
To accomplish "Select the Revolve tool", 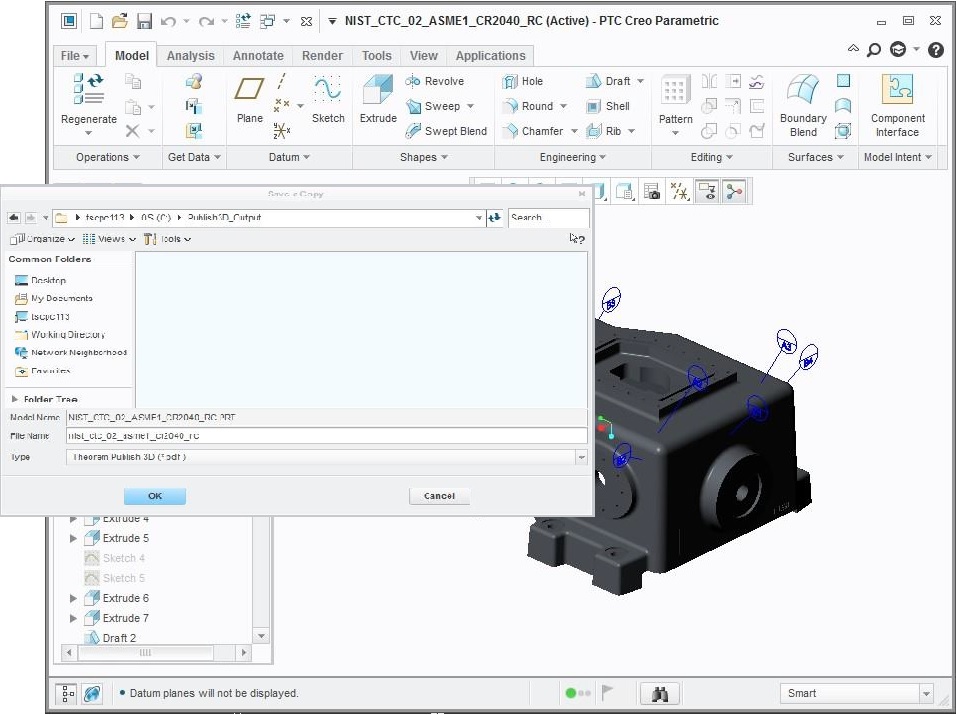I will 435,81.
